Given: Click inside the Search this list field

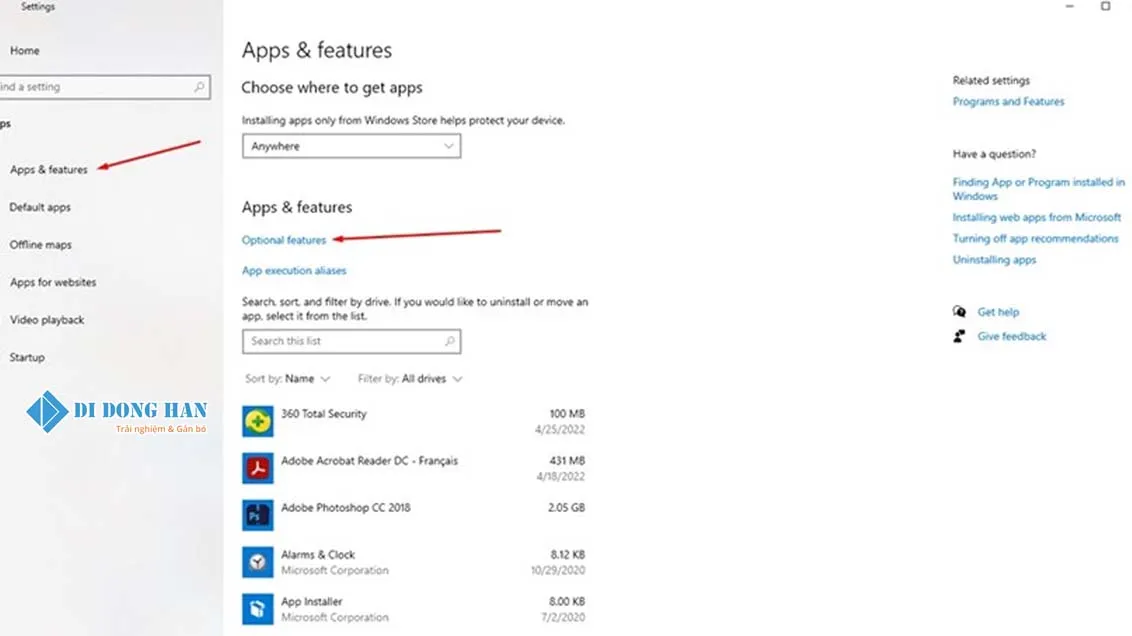Looking at the screenshot, I should 340,341.
